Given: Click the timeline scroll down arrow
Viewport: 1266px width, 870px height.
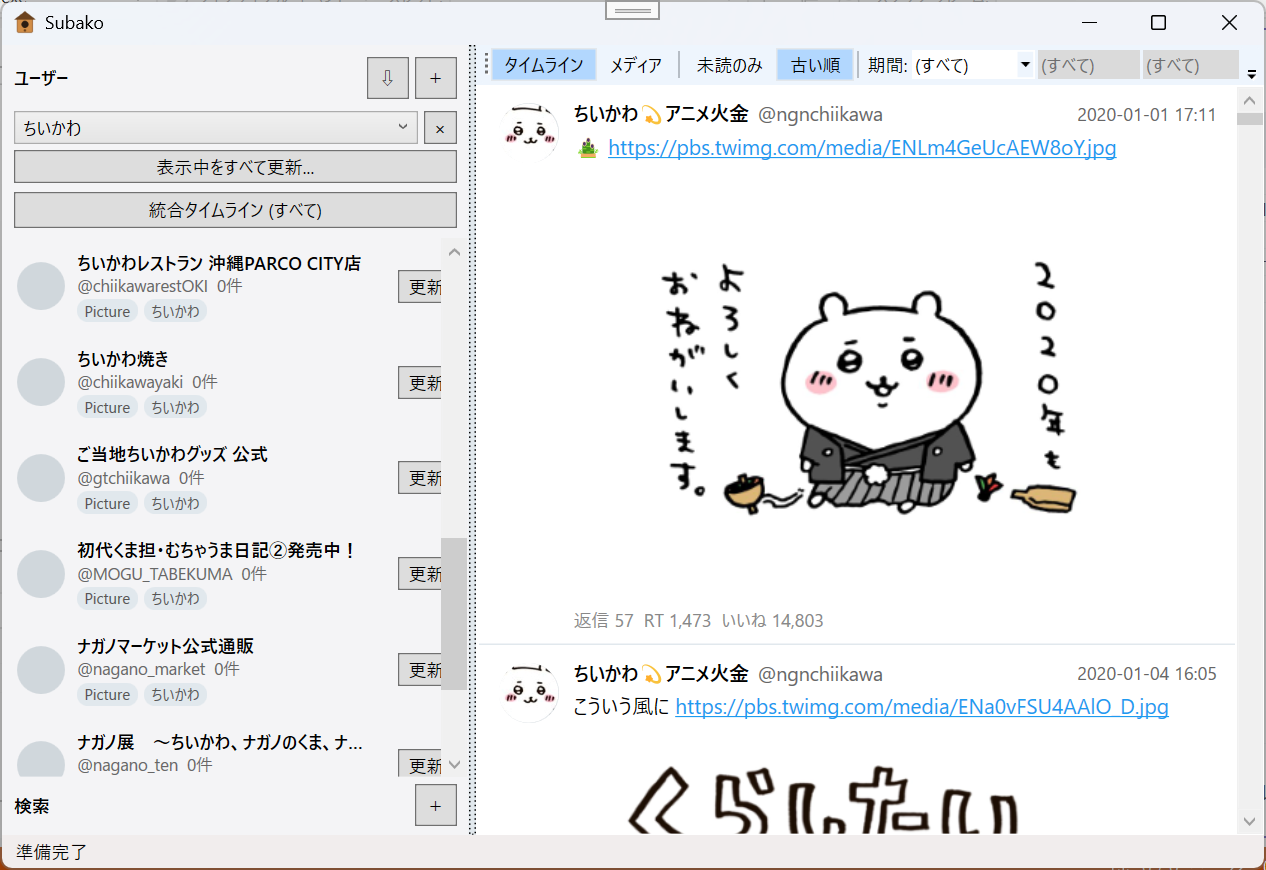Looking at the screenshot, I should [x=1250, y=821].
